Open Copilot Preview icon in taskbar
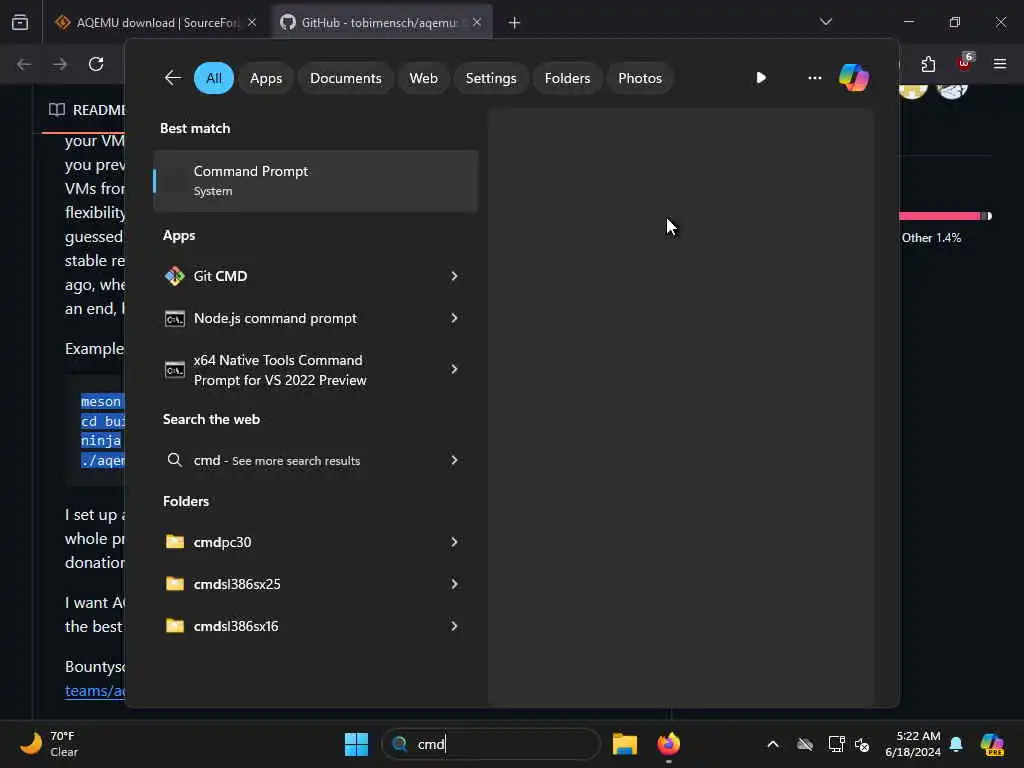Viewport: 1024px width, 768px height. (x=992, y=744)
